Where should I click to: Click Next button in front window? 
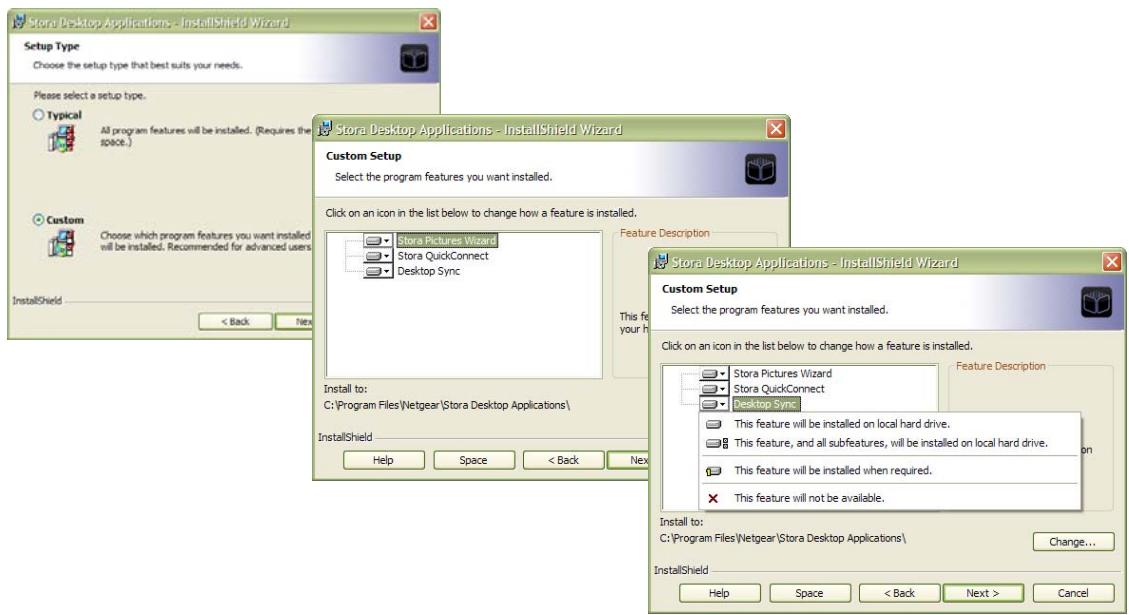983,593
